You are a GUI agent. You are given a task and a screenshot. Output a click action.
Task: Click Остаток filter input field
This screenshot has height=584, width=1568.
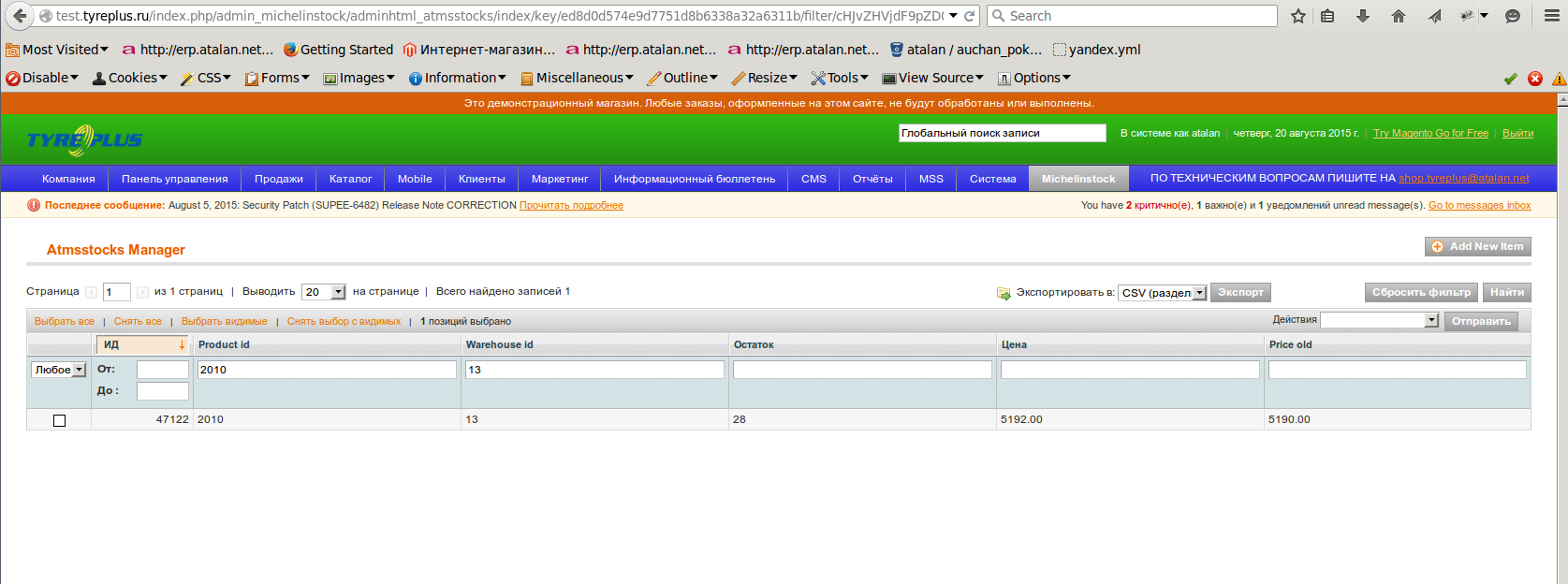coord(862,370)
